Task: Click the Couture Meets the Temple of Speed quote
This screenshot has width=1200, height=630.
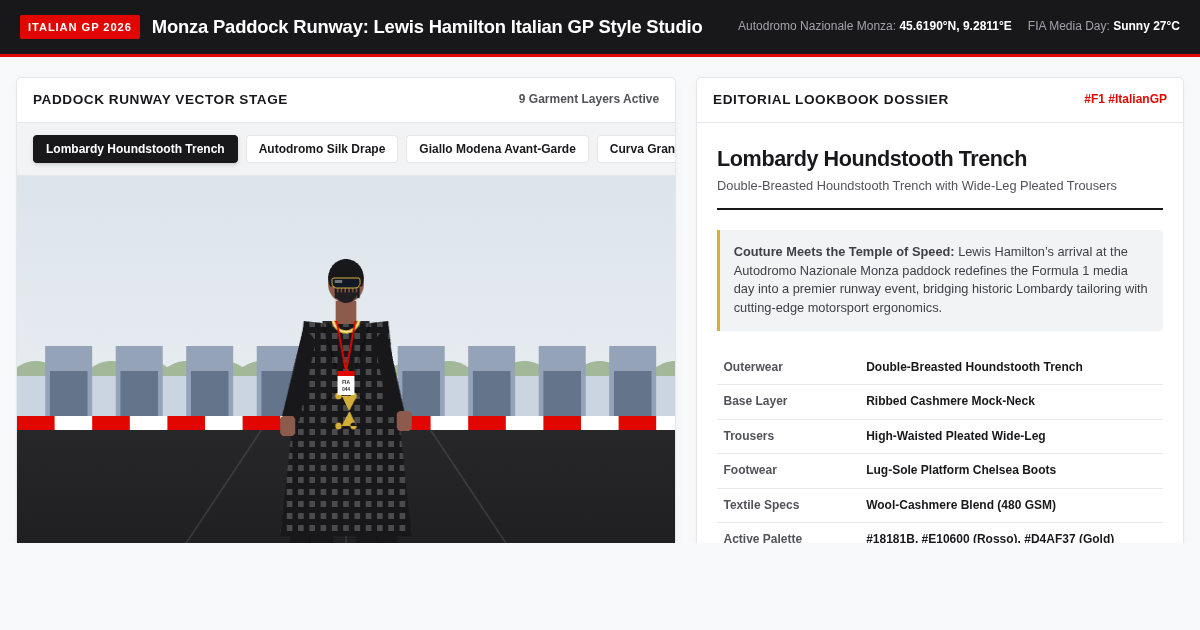Action: pos(940,280)
